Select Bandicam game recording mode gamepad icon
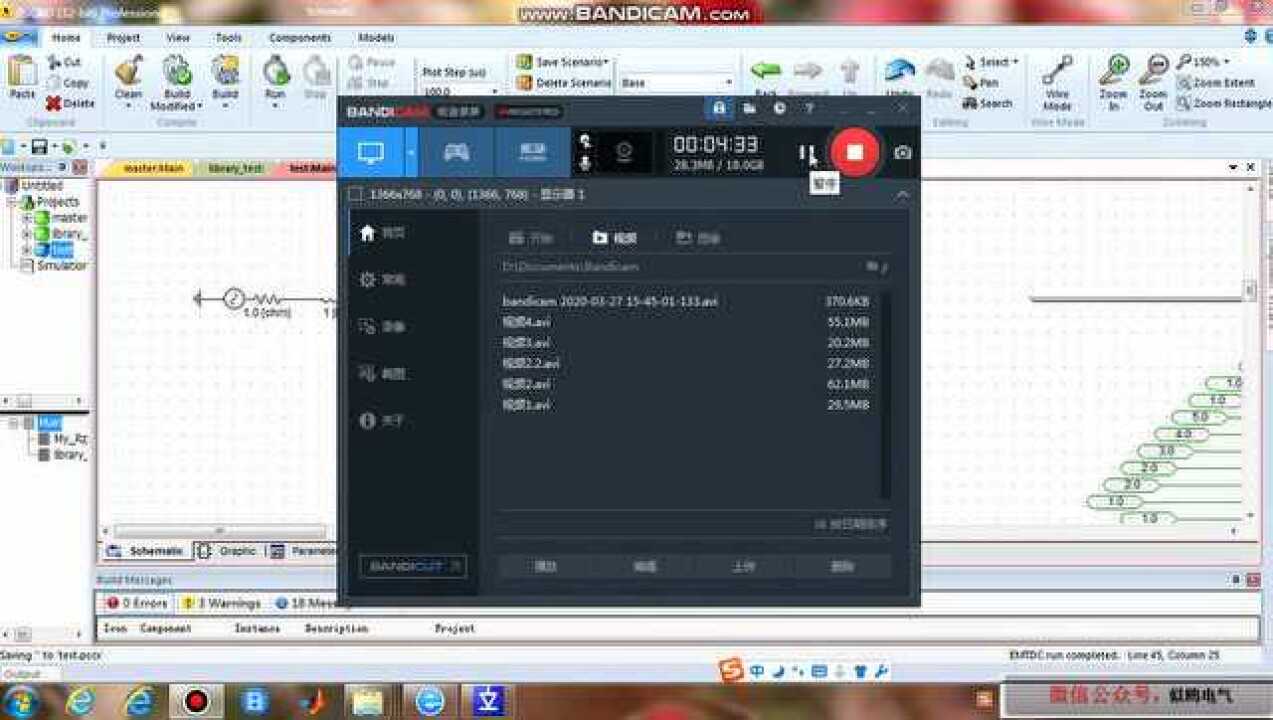The image size is (1273, 720). 456,152
